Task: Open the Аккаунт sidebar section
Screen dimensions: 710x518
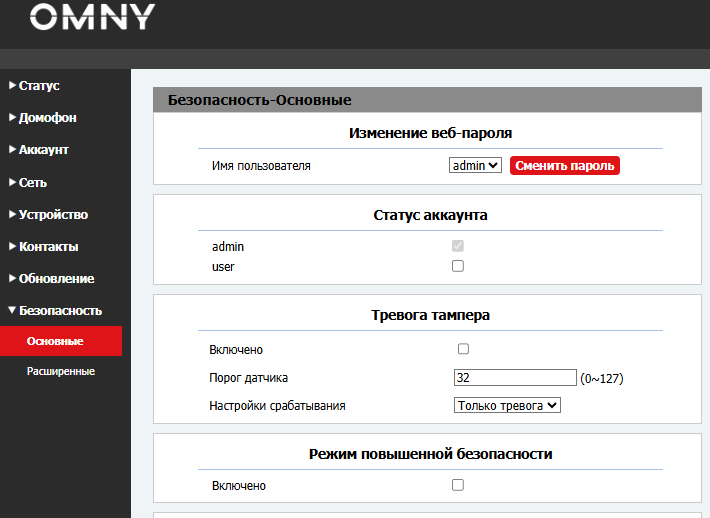Action: click(43, 150)
